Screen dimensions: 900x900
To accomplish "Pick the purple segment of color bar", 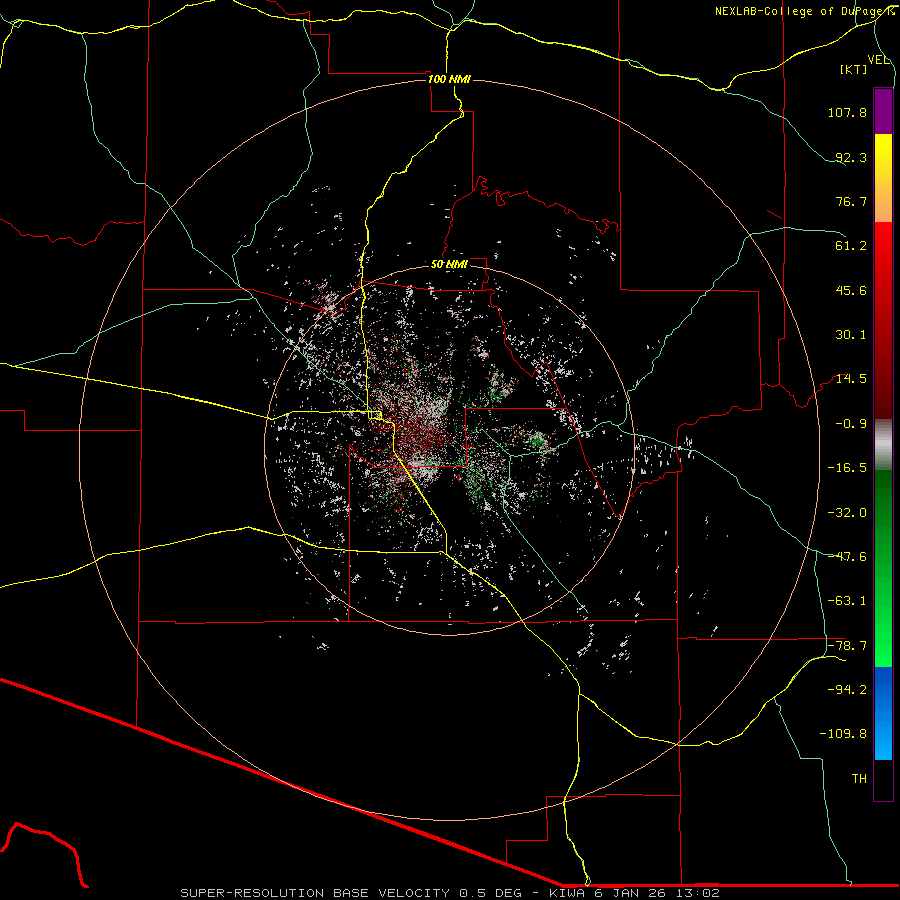I will coord(883,111).
